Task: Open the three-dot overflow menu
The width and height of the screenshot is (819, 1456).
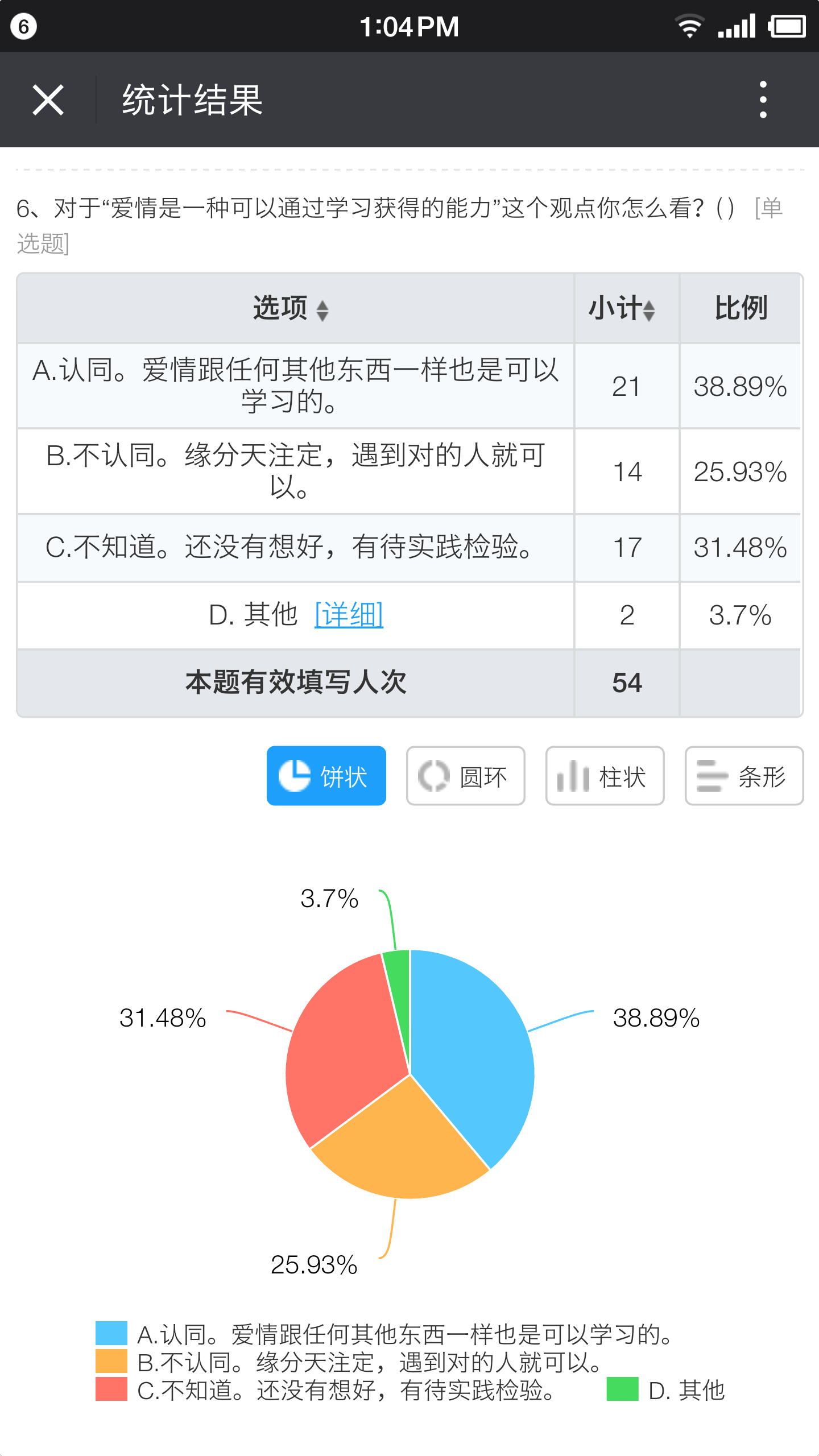Action: coord(763,100)
